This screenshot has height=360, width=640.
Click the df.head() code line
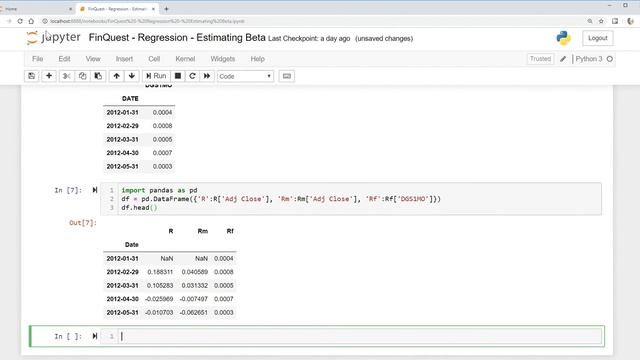coord(139,207)
